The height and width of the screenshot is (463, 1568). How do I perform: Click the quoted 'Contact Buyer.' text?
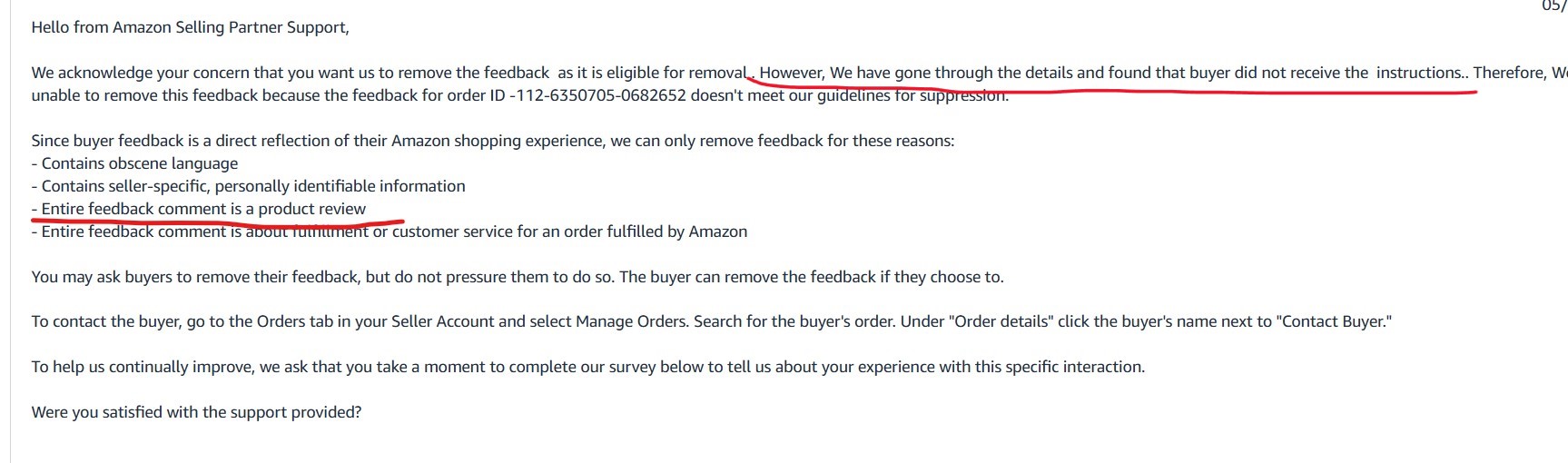pyautogui.click(x=1334, y=321)
